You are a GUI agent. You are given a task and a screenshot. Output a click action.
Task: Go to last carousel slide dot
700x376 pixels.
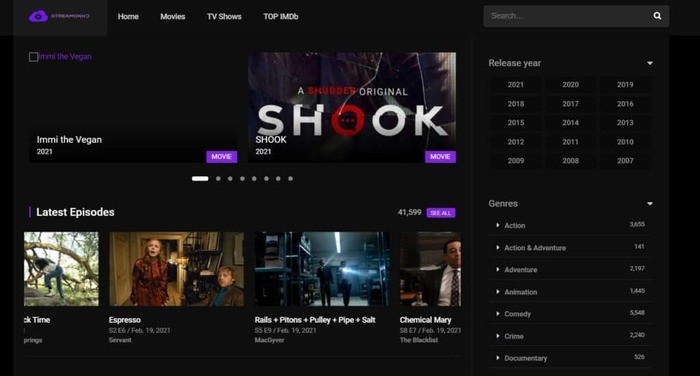coord(290,179)
